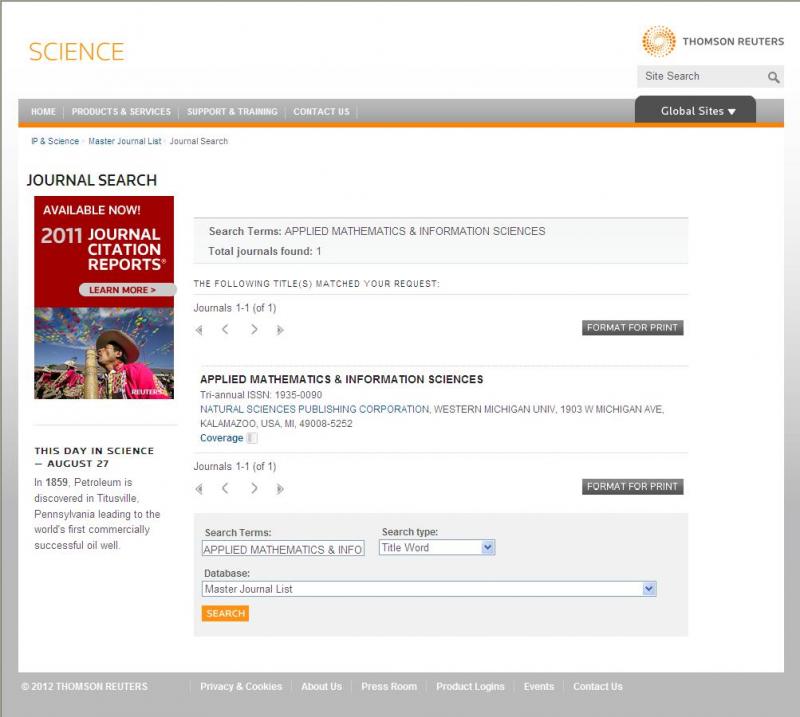Open Product Logins footer link
The height and width of the screenshot is (717, 800).
coord(470,686)
